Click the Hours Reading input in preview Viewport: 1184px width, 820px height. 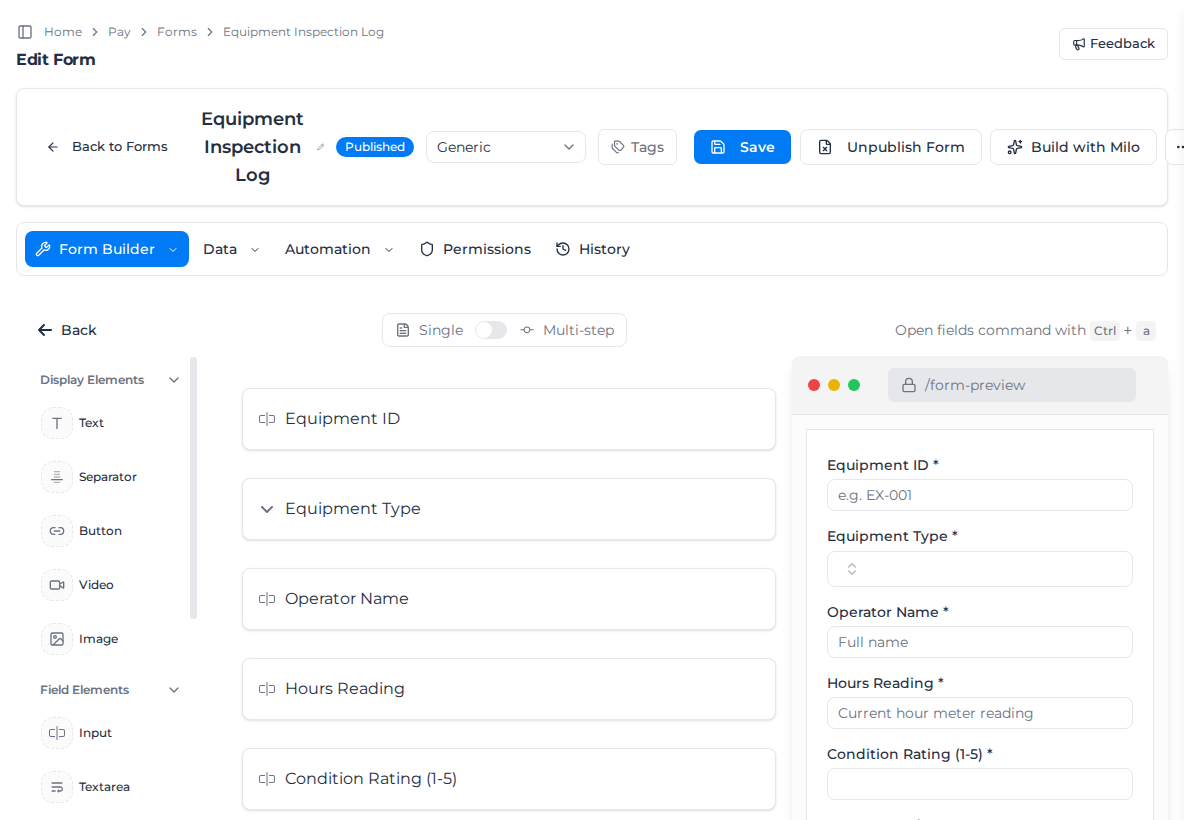tap(979, 713)
